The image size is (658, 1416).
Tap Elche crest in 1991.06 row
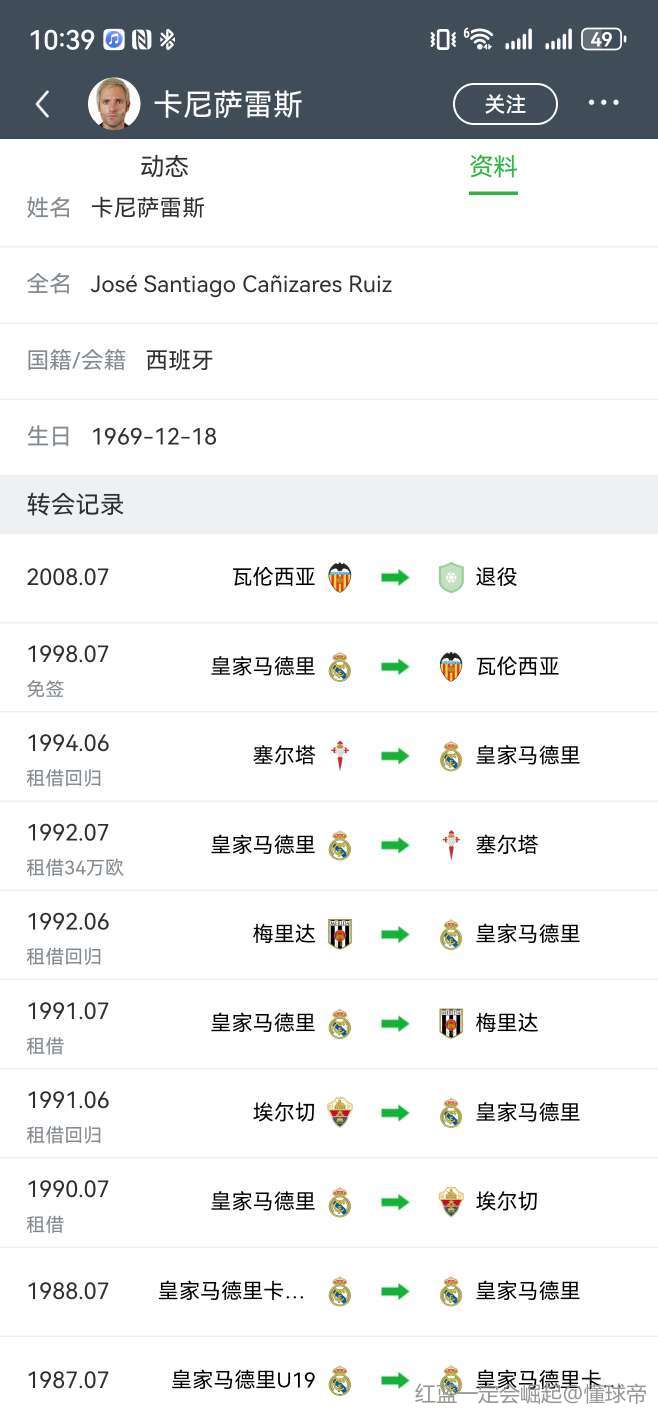point(340,1112)
